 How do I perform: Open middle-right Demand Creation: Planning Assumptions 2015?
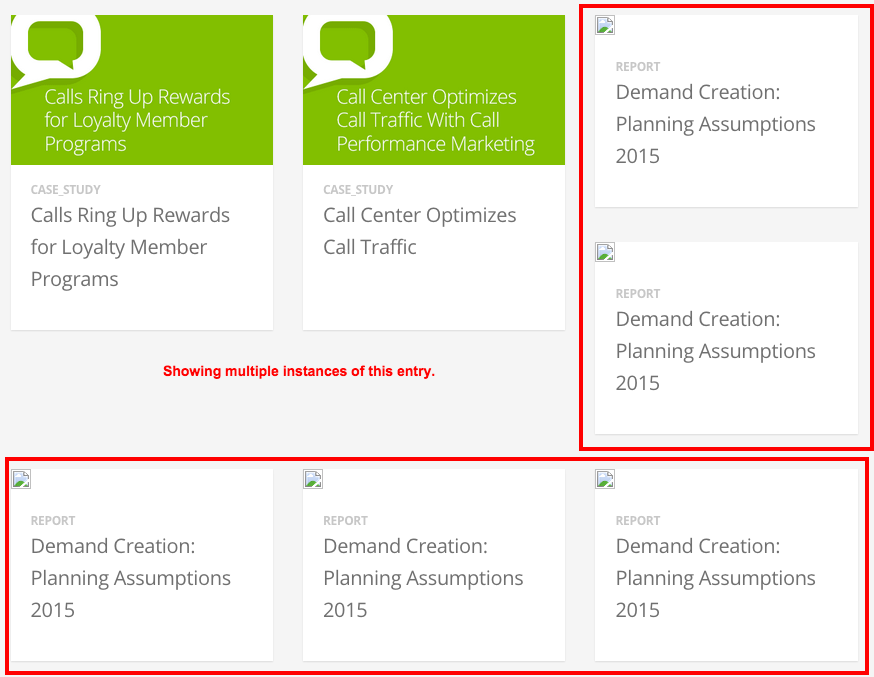click(715, 351)
